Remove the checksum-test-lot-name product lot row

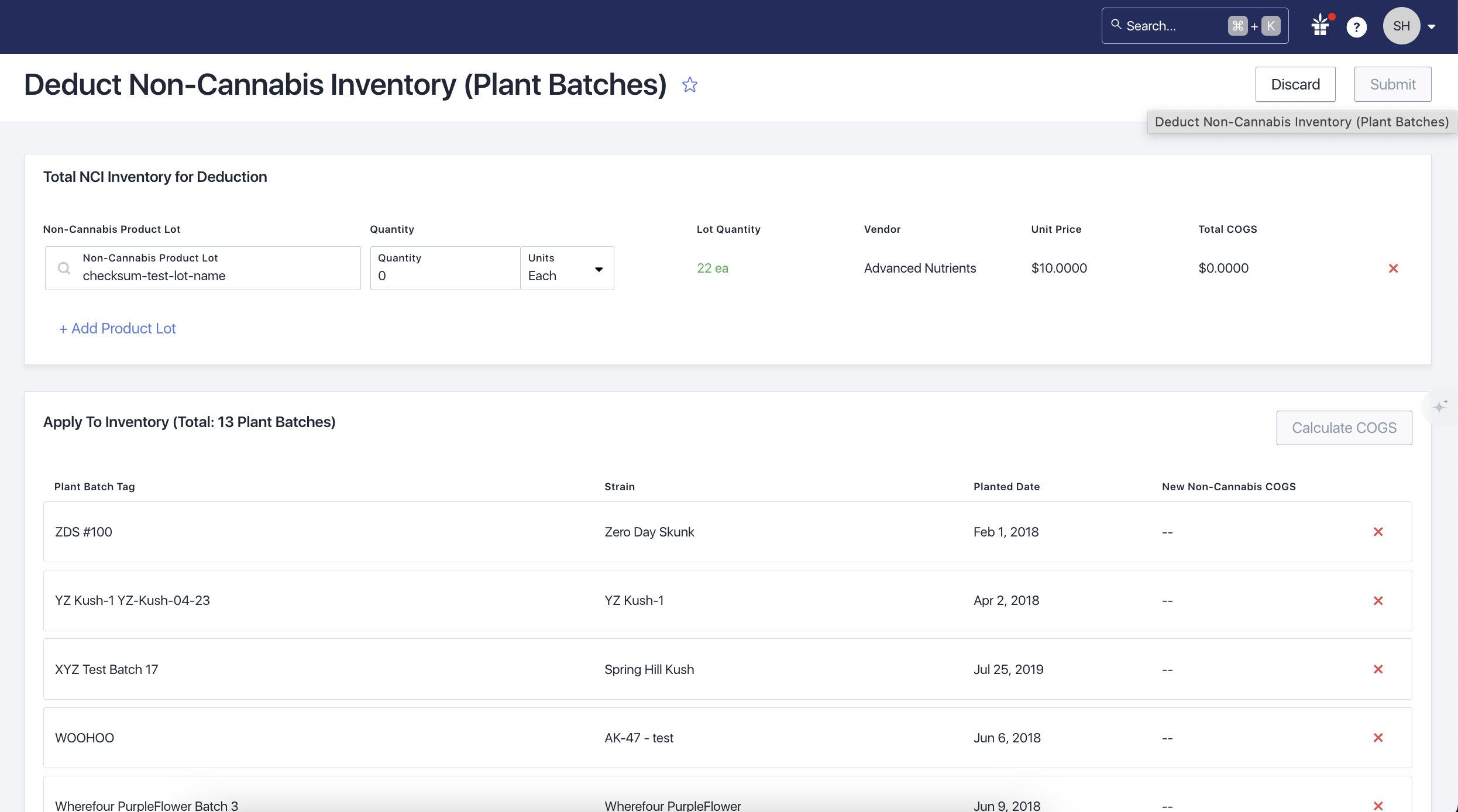1393,269
